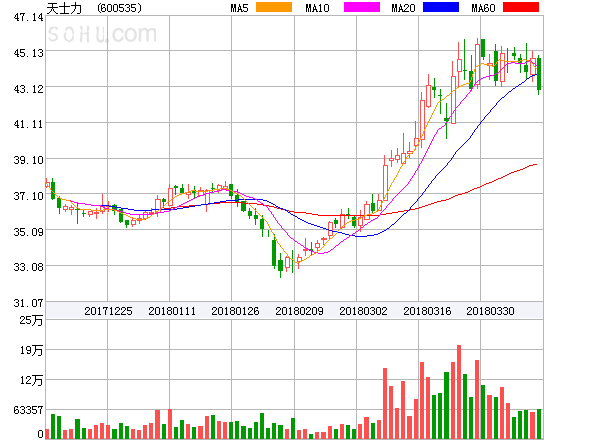Click the 39.10 price axis label
The width and height of the screenshot is (600, 440).
coord(28,160)
